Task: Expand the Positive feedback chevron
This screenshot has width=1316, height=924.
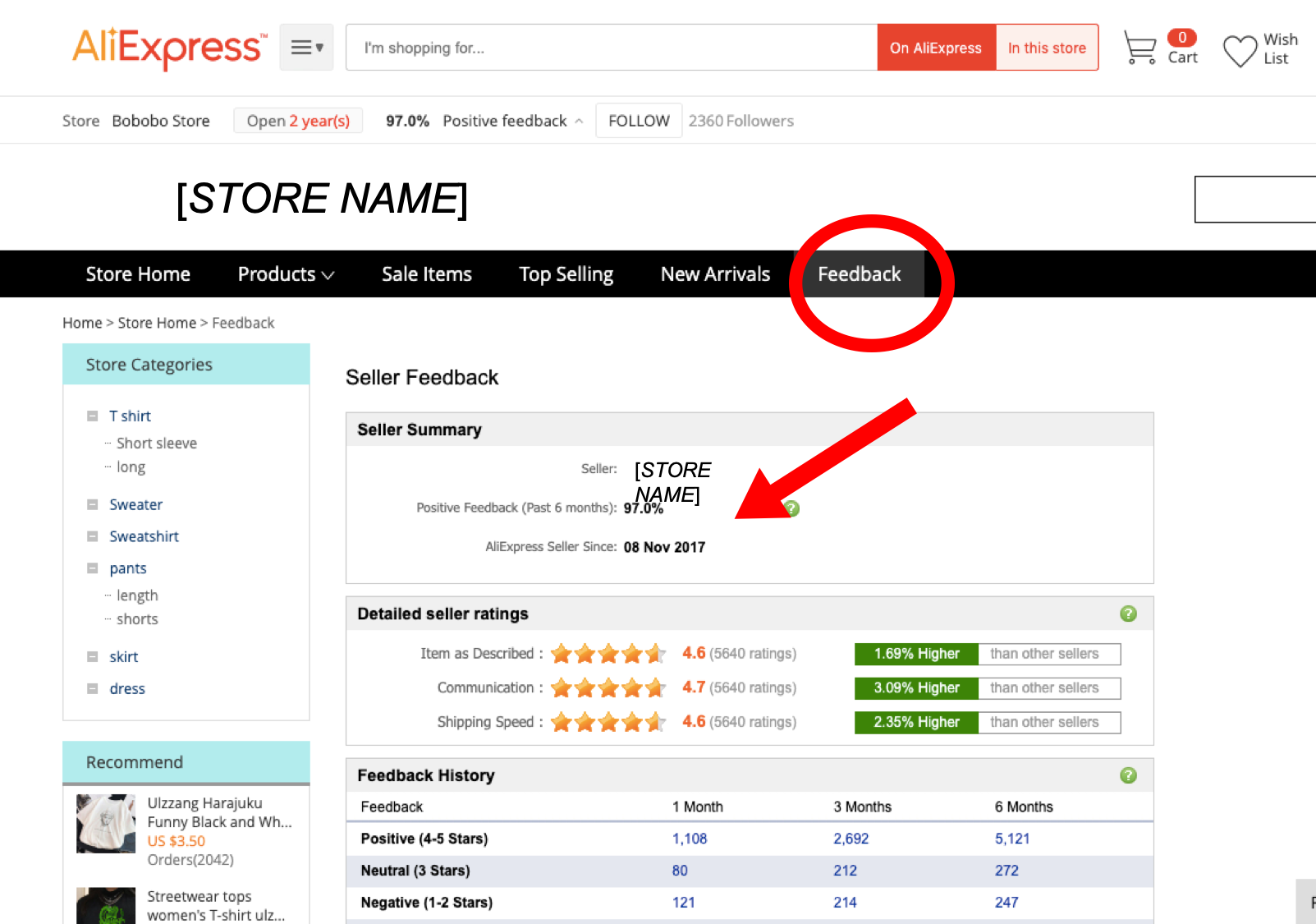Action: pyautogui.click(x=579, y=121)
